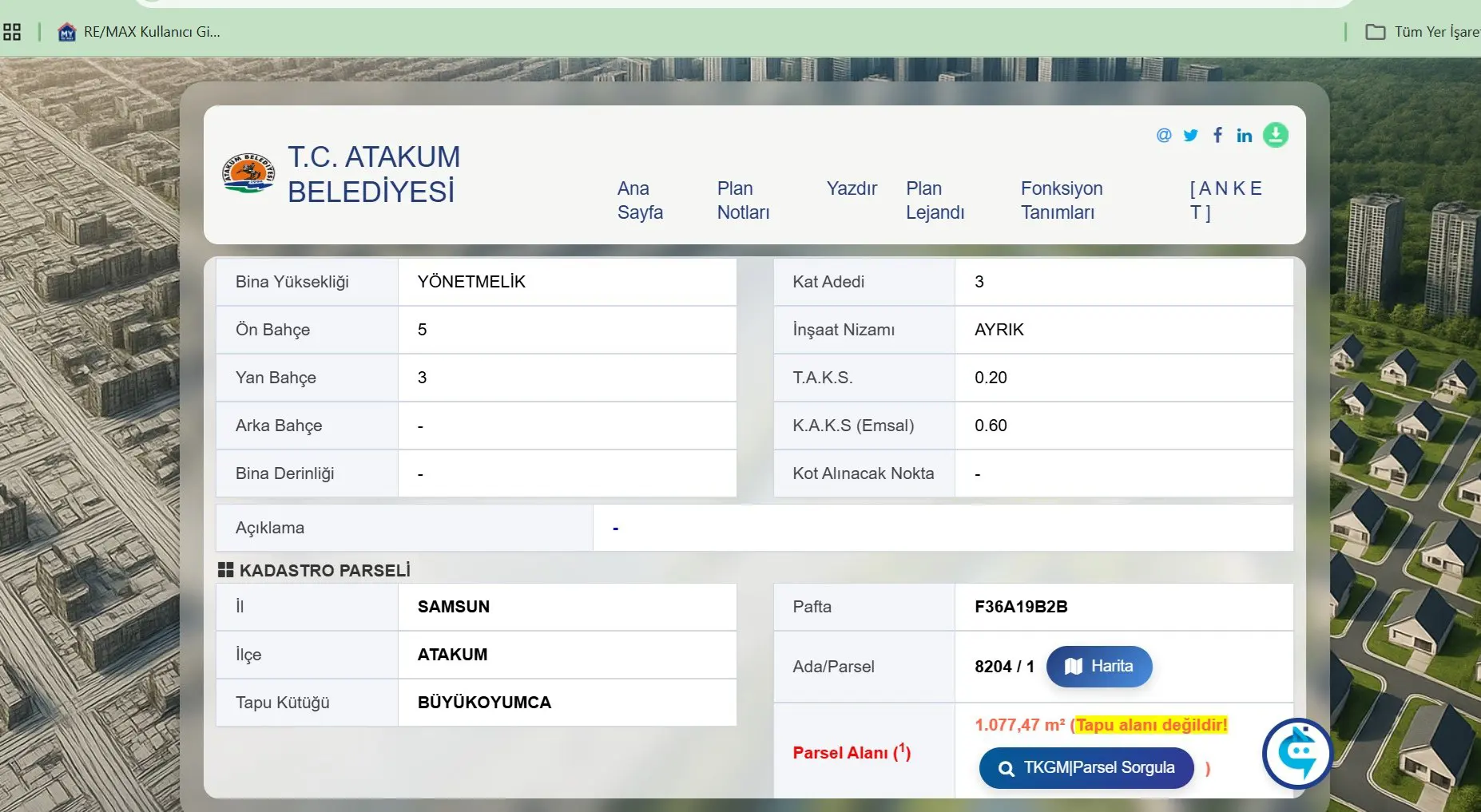Select the parcel area 1.077,47 m² text
This screenshot has width=1481, height=812.
point(1020,725)
